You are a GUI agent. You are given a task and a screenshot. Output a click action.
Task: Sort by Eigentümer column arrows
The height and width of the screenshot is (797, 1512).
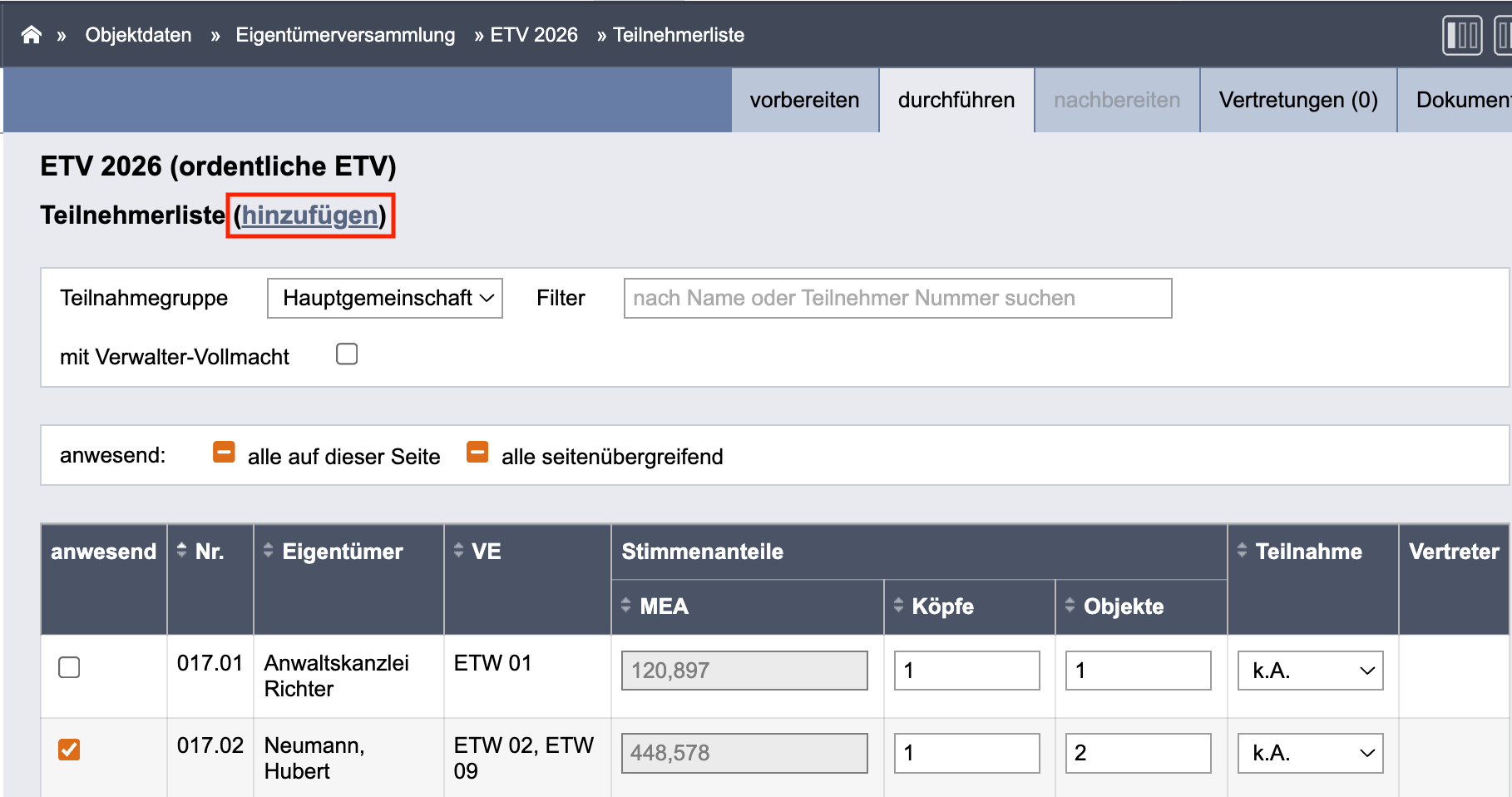tap(268, 550)
